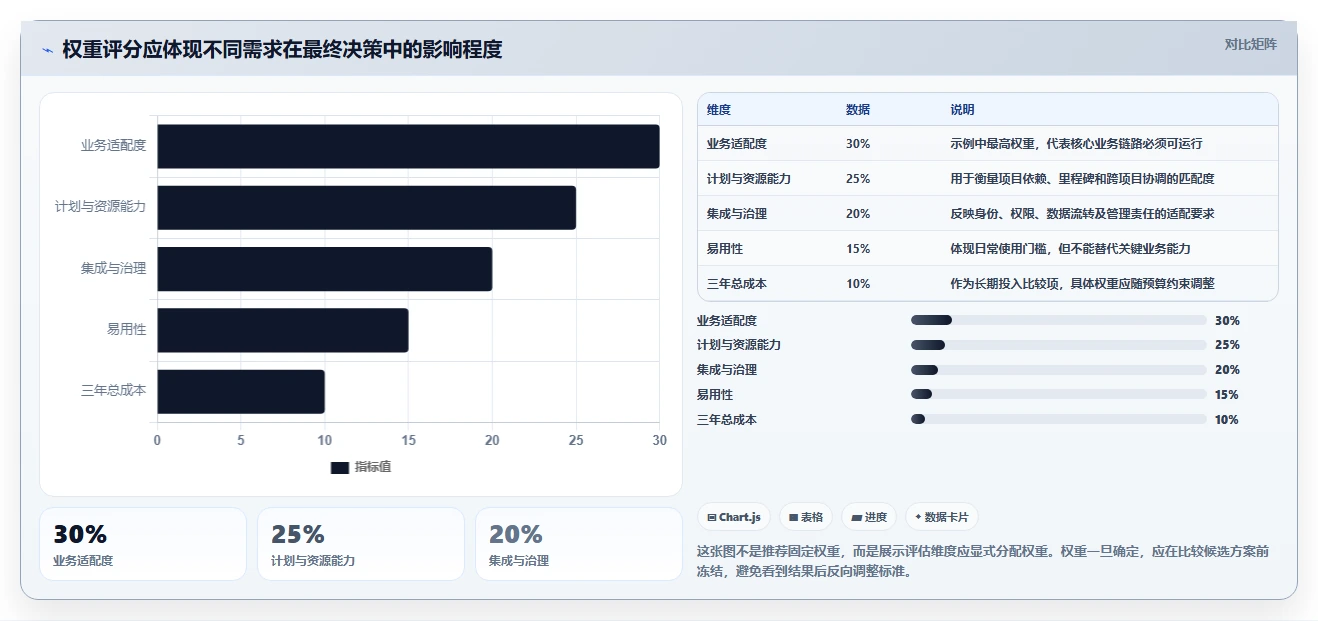Click description 体现日常使用门槛，但不能替代关键业务能力
Viewport: 1318px width, 621px height.
click(1070, 249)
